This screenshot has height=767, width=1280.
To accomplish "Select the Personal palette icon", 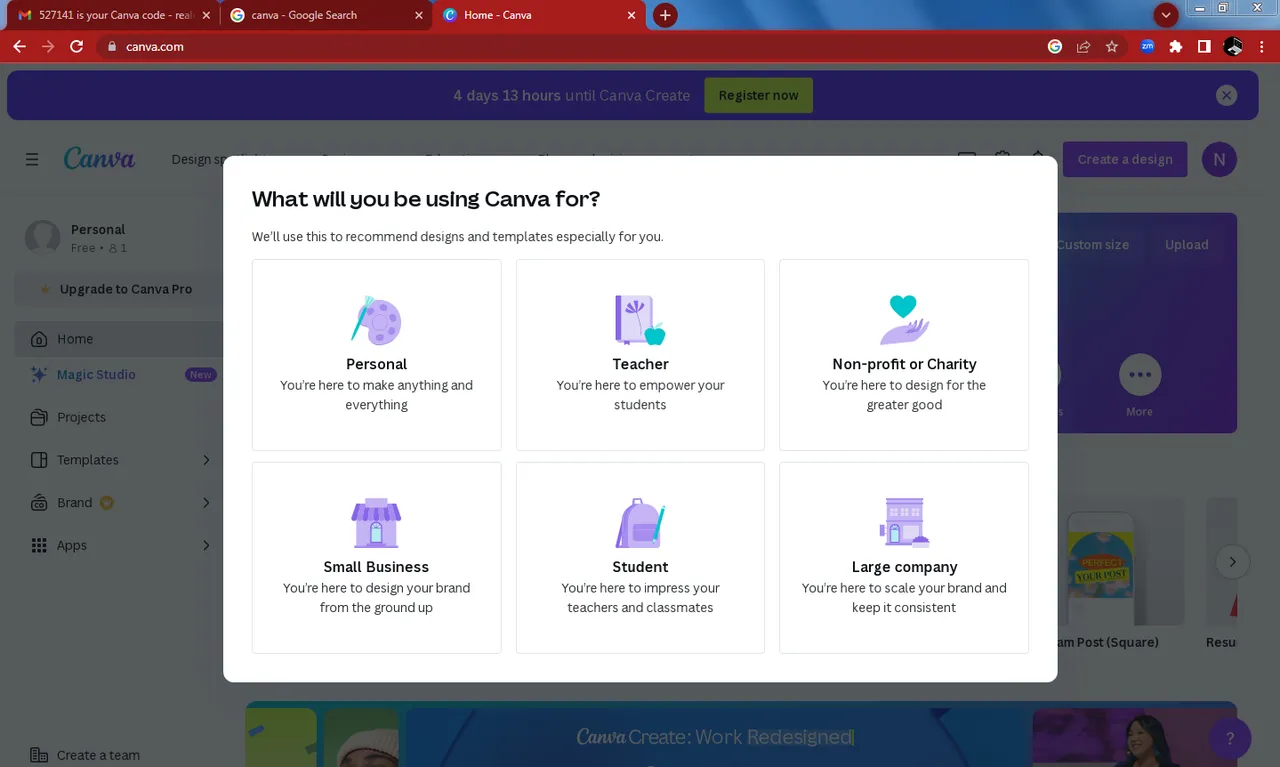I will coord(376,320).
